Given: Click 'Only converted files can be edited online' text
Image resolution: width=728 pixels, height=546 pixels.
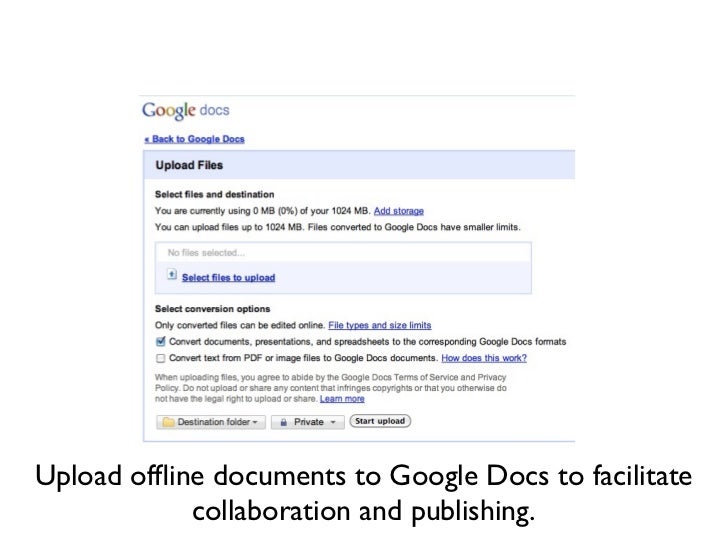Looking at the screenshot, I should tap(240, 325).
